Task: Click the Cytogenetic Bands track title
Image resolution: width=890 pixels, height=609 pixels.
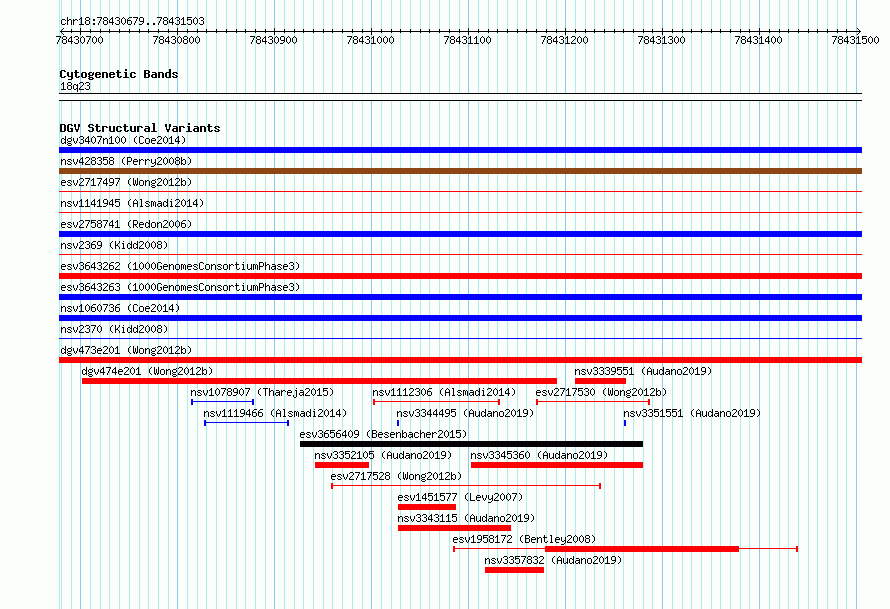Action: 119,74
